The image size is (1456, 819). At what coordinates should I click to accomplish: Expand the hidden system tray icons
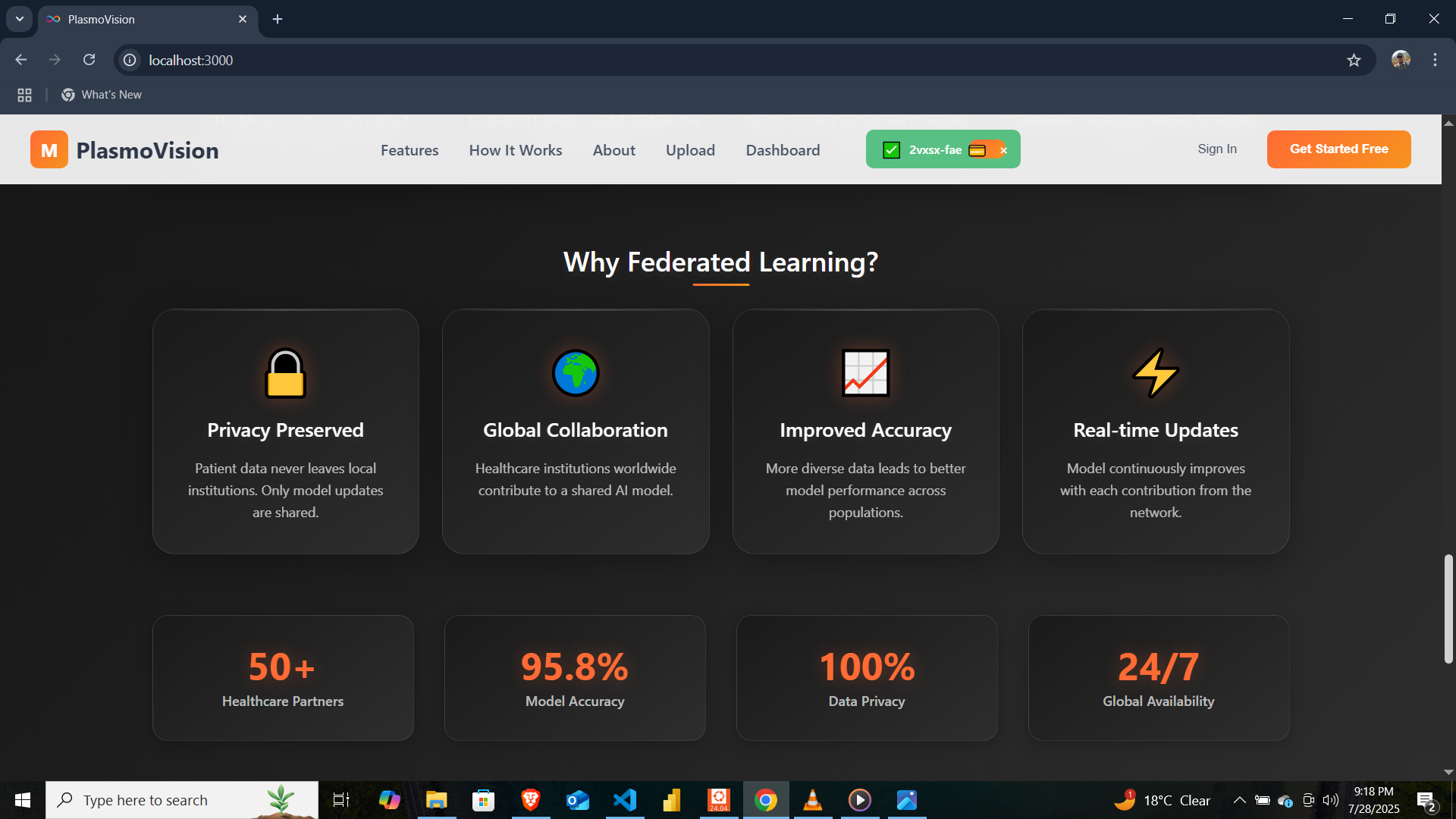(x=1239, y=800)
